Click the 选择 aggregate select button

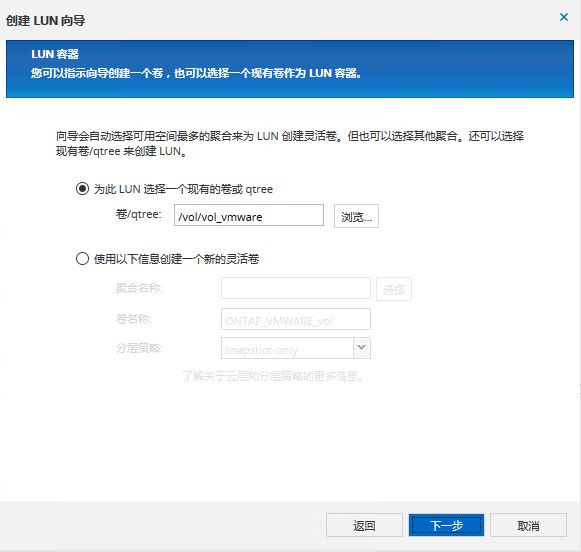point(394,289)
